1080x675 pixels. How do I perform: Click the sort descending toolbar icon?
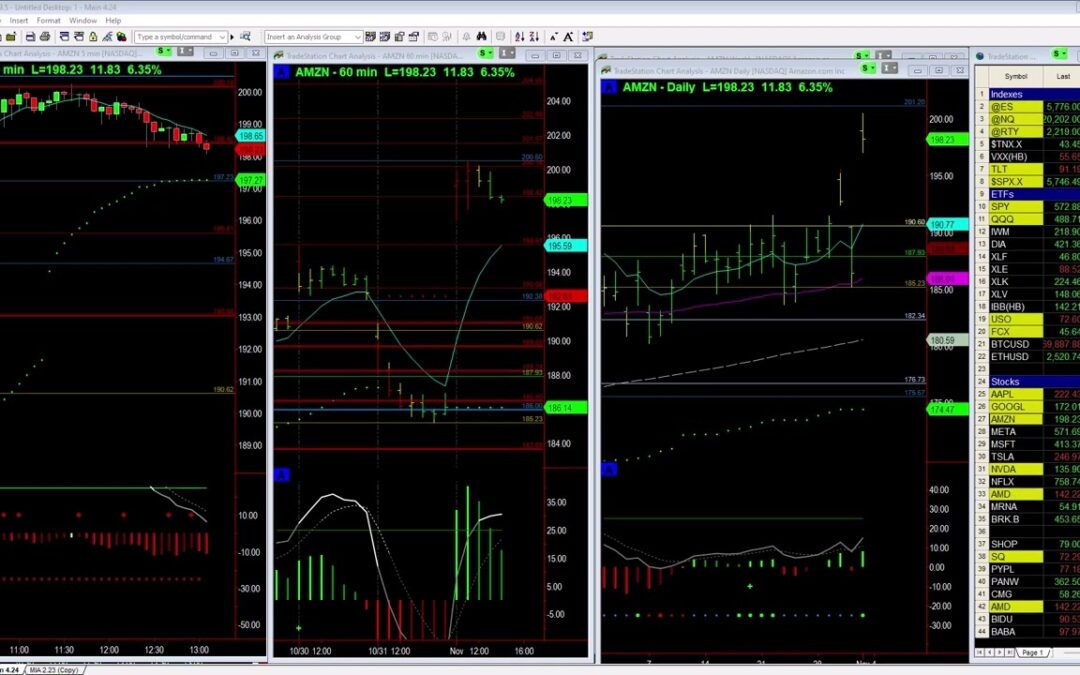(x=534, y=37)
